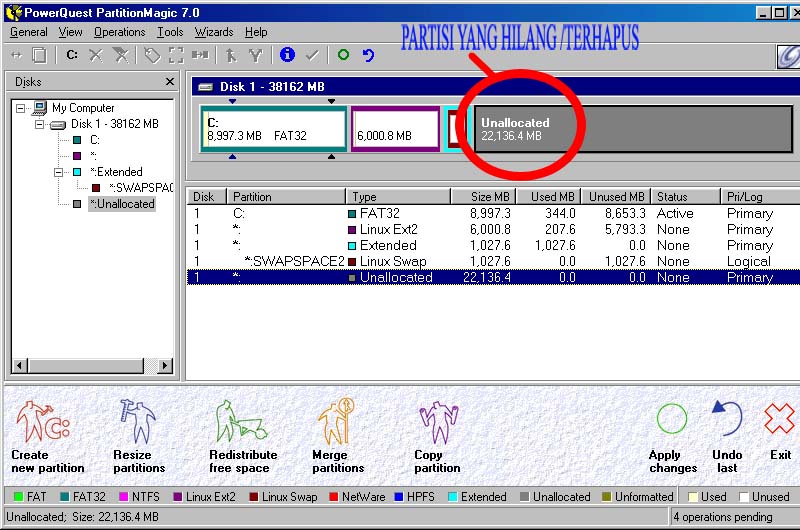Viewport: 800px width, 530px height.
Task: Click the upward arrow toolbar icon
Action: pos(231,55)
